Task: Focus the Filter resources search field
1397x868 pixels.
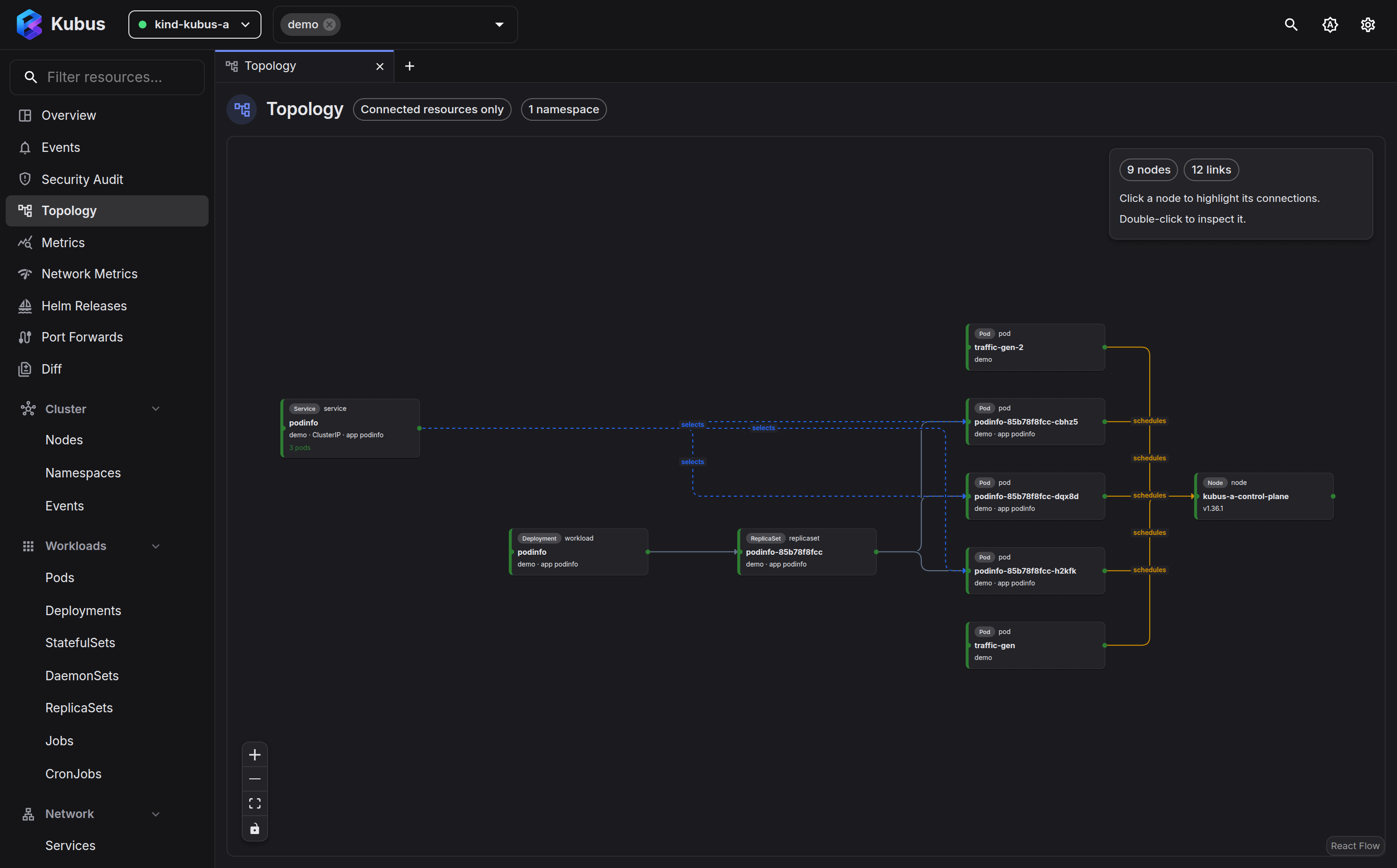Action: [107, 77]
